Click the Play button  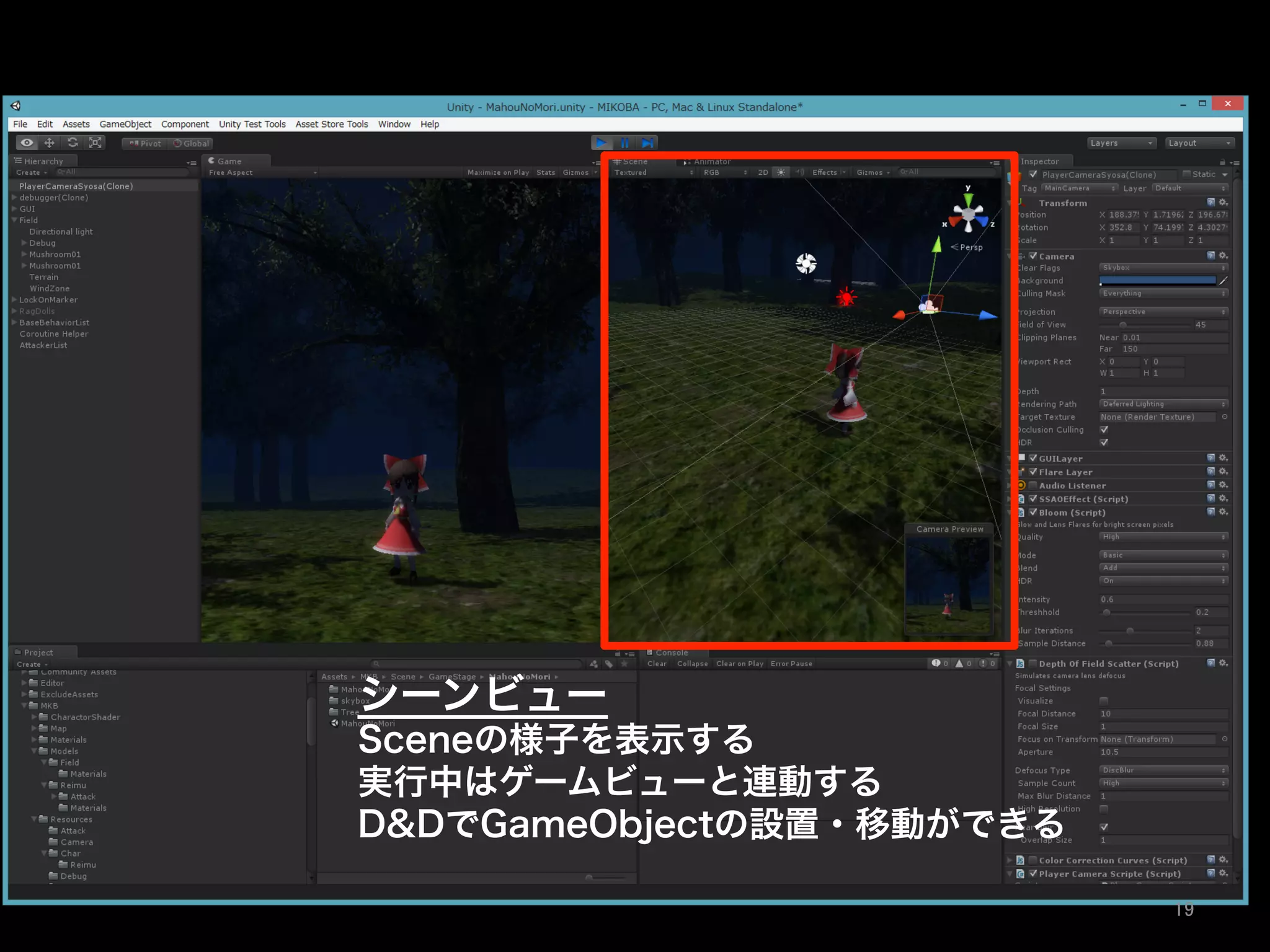click(x=602, y=143)
